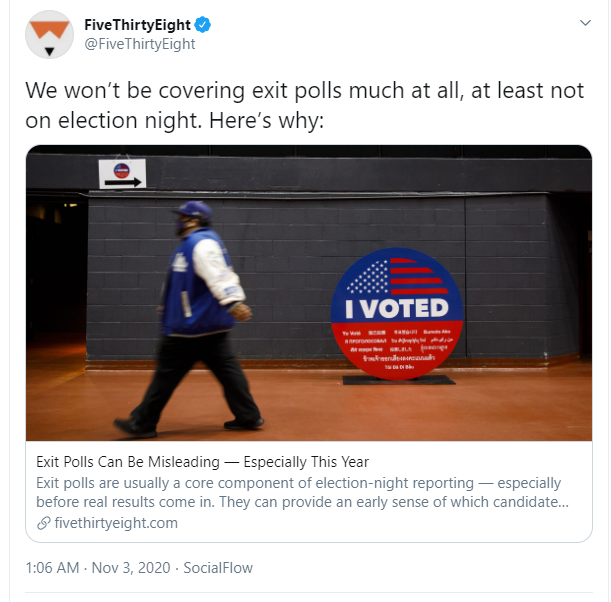
Task: Click the tweet text about exit polls
Action: click(304, 105)
